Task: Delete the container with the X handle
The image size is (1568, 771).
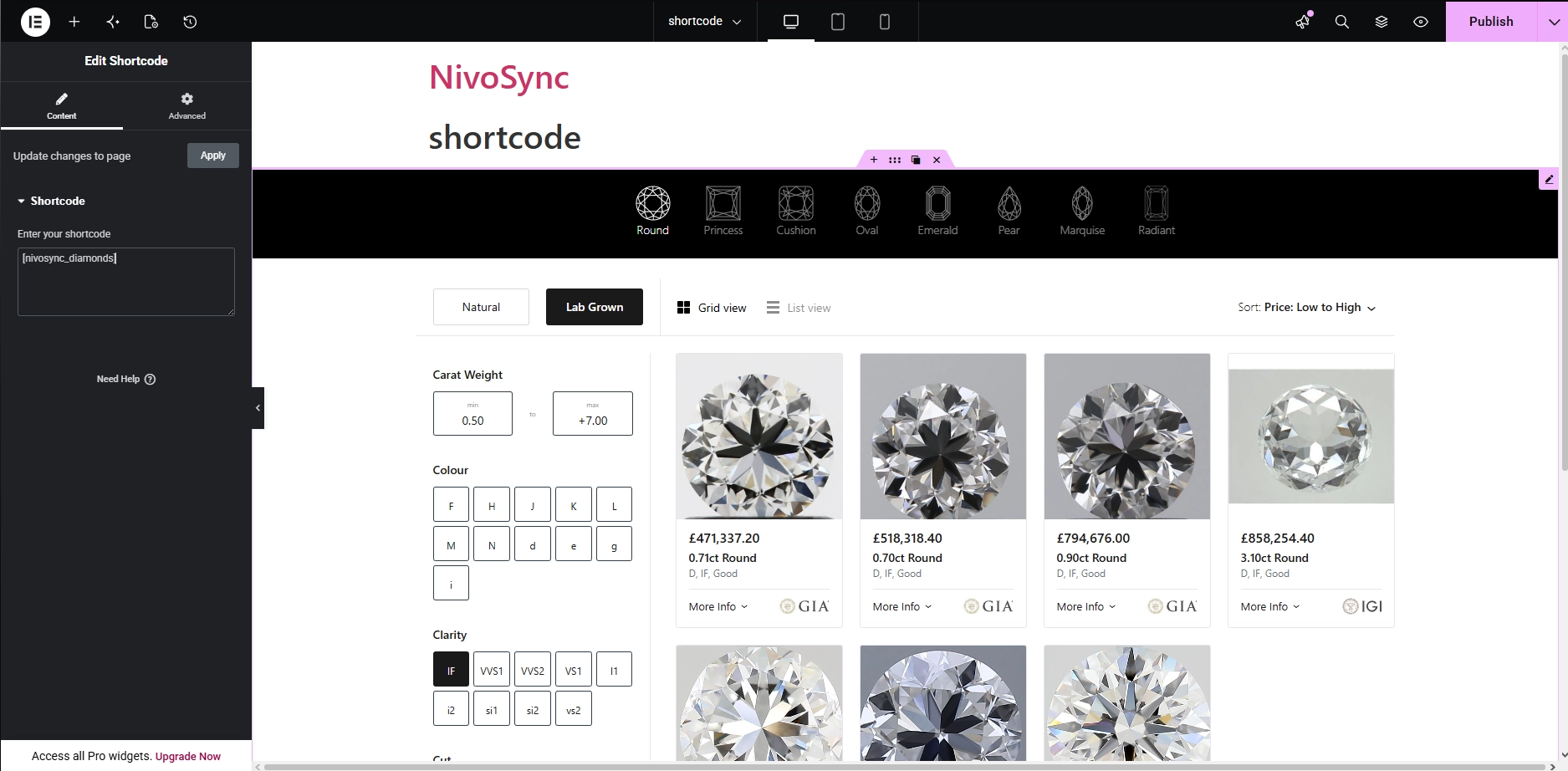Action: 937,160
